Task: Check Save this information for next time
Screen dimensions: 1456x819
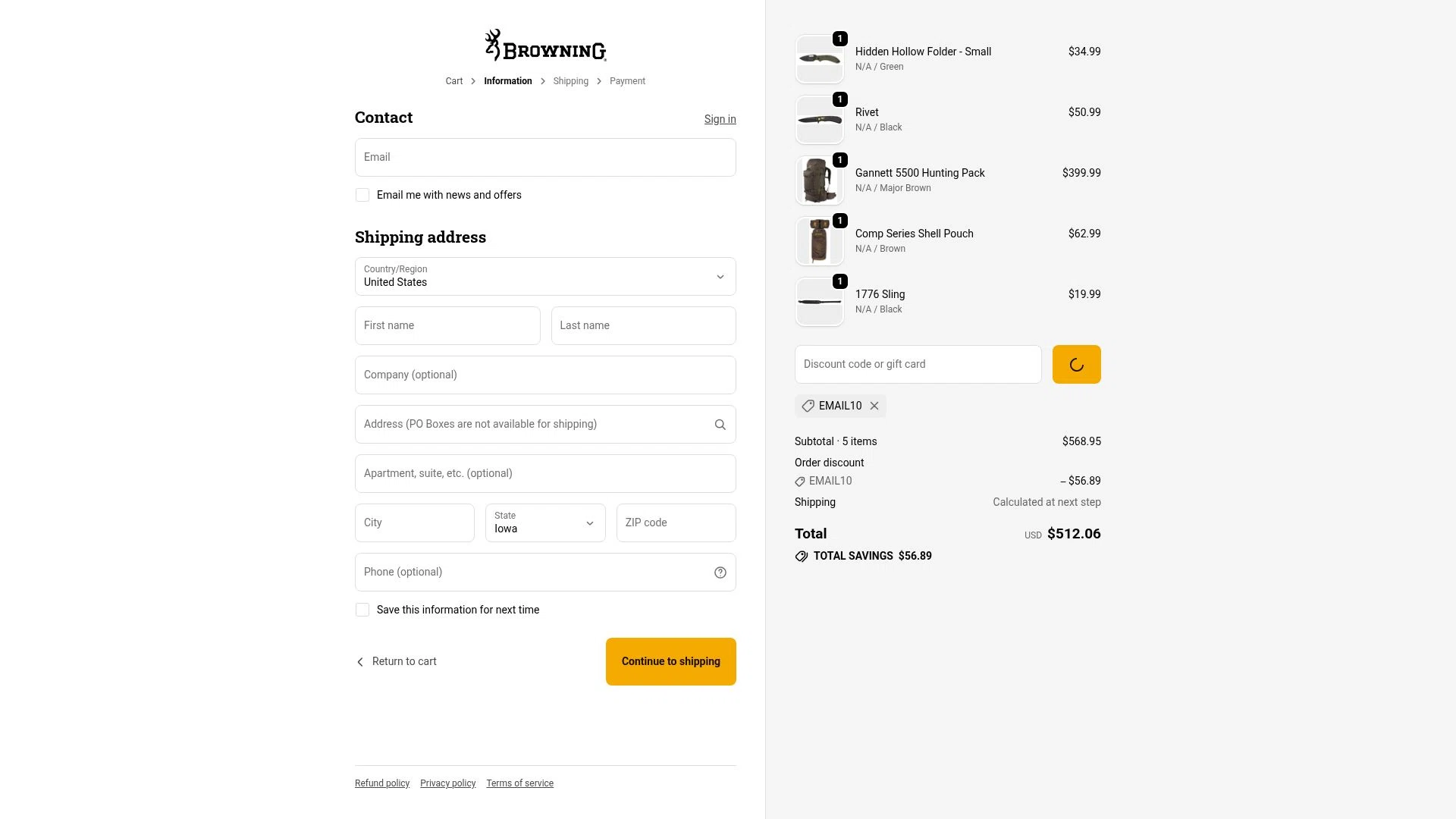Action: [362, 610]
